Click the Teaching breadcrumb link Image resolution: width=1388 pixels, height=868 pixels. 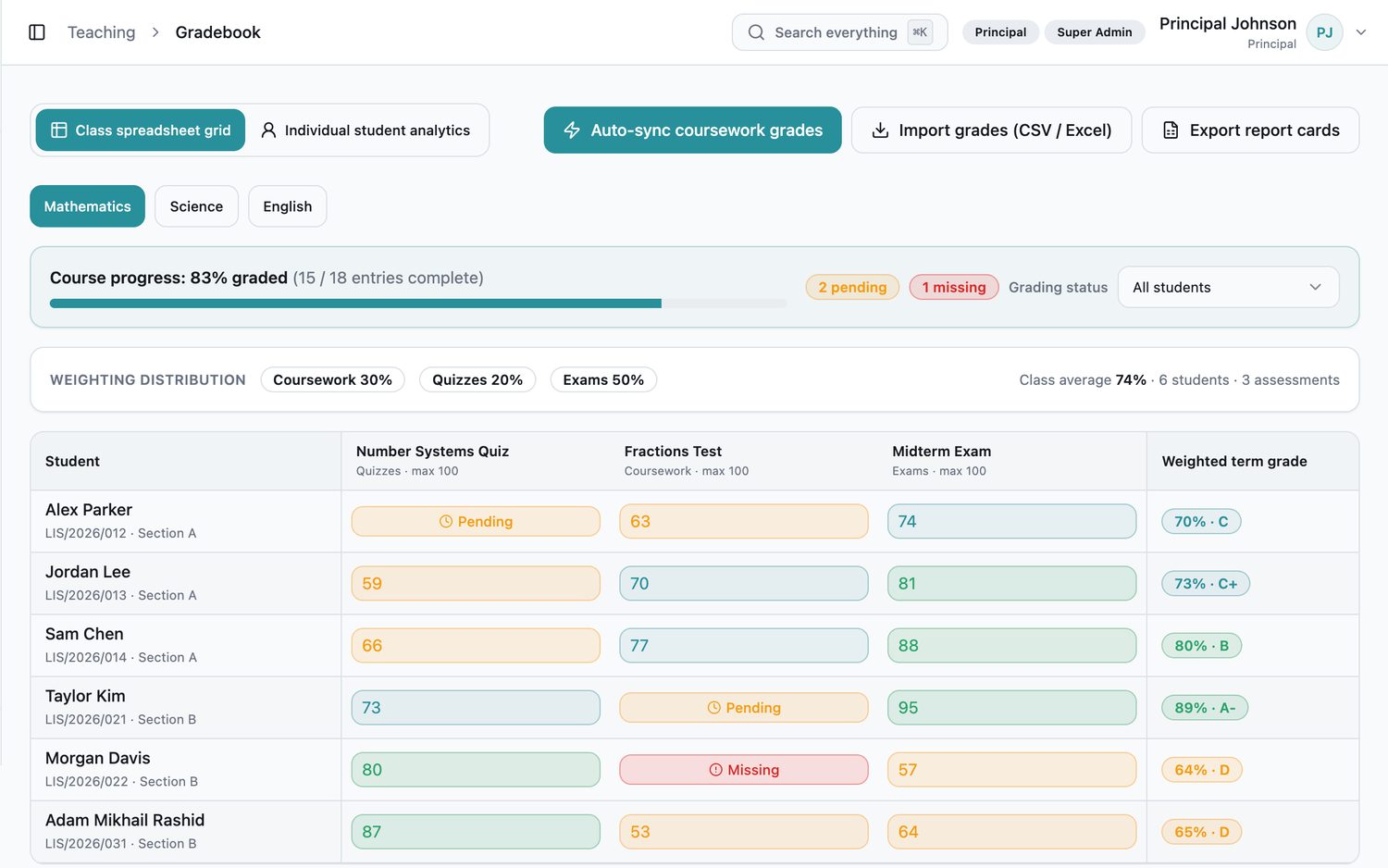pos(101,32)
